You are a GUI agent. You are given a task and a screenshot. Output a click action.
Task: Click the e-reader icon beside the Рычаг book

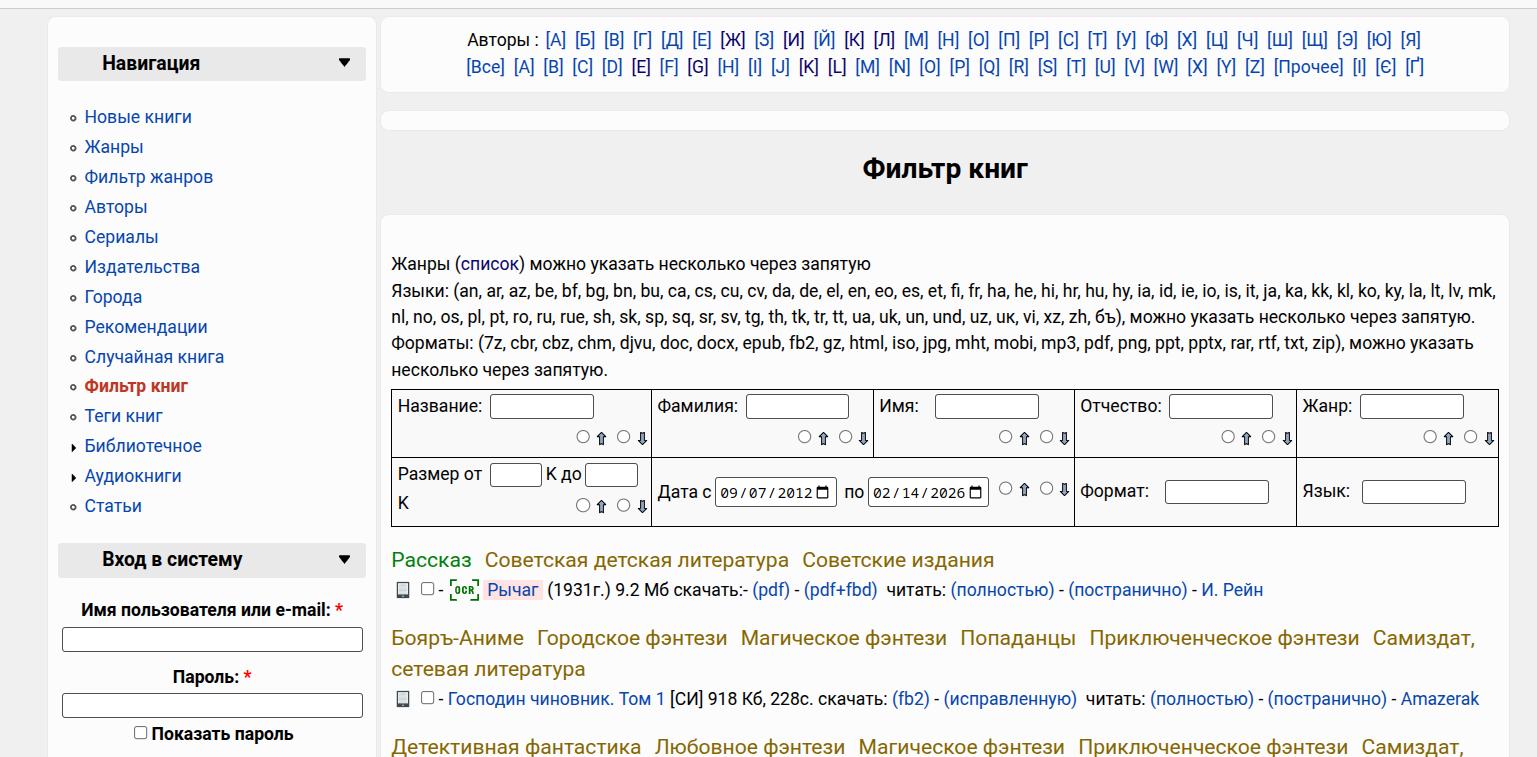pyautogui.click(x=403, y=590)
